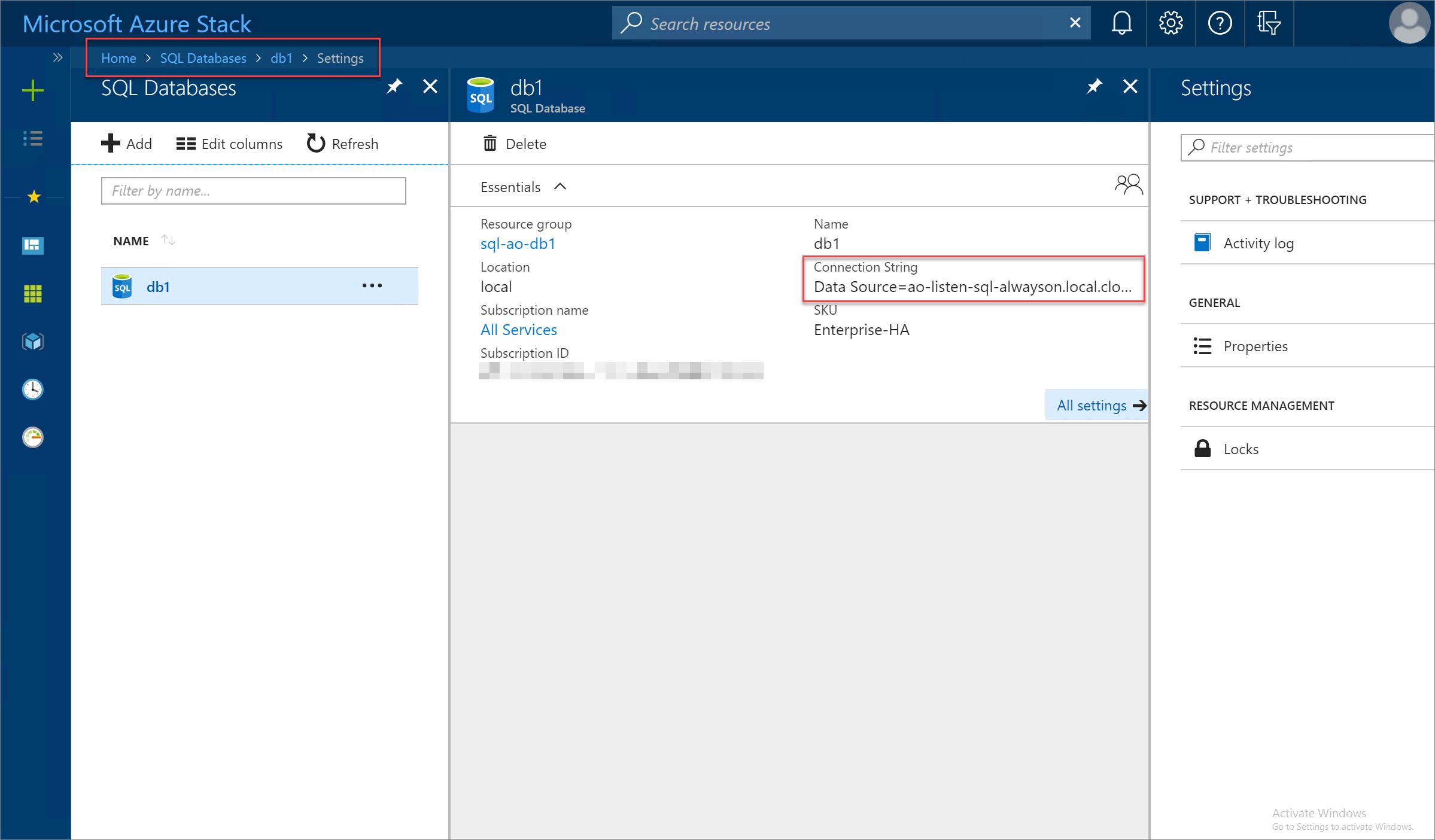1435x840 pixels.
Task: Click the help question mark icon
Action: click(1218, 23)
